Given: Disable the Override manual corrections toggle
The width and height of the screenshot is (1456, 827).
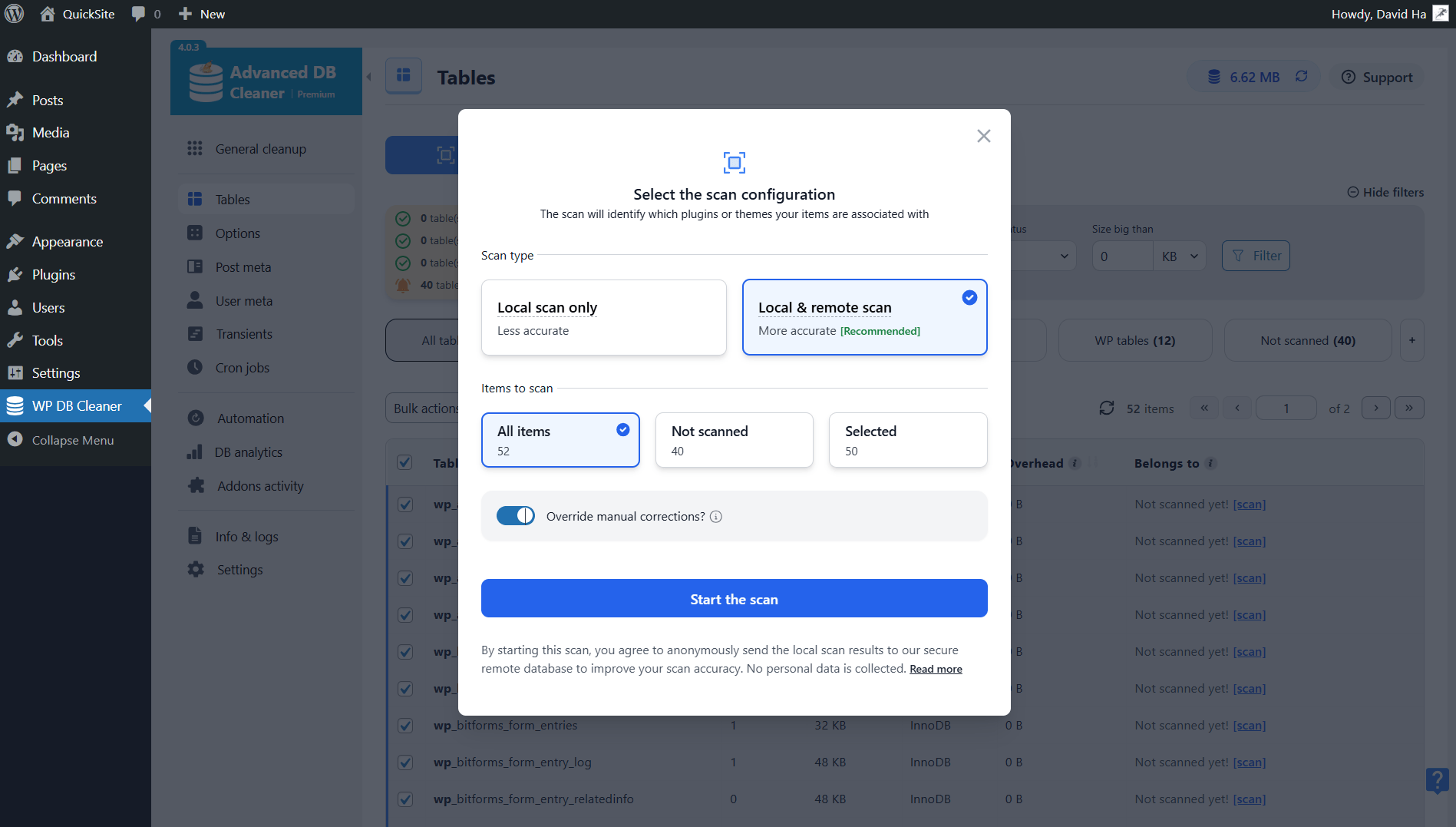Looking at the screenshot, I should (x=516, y=515).
